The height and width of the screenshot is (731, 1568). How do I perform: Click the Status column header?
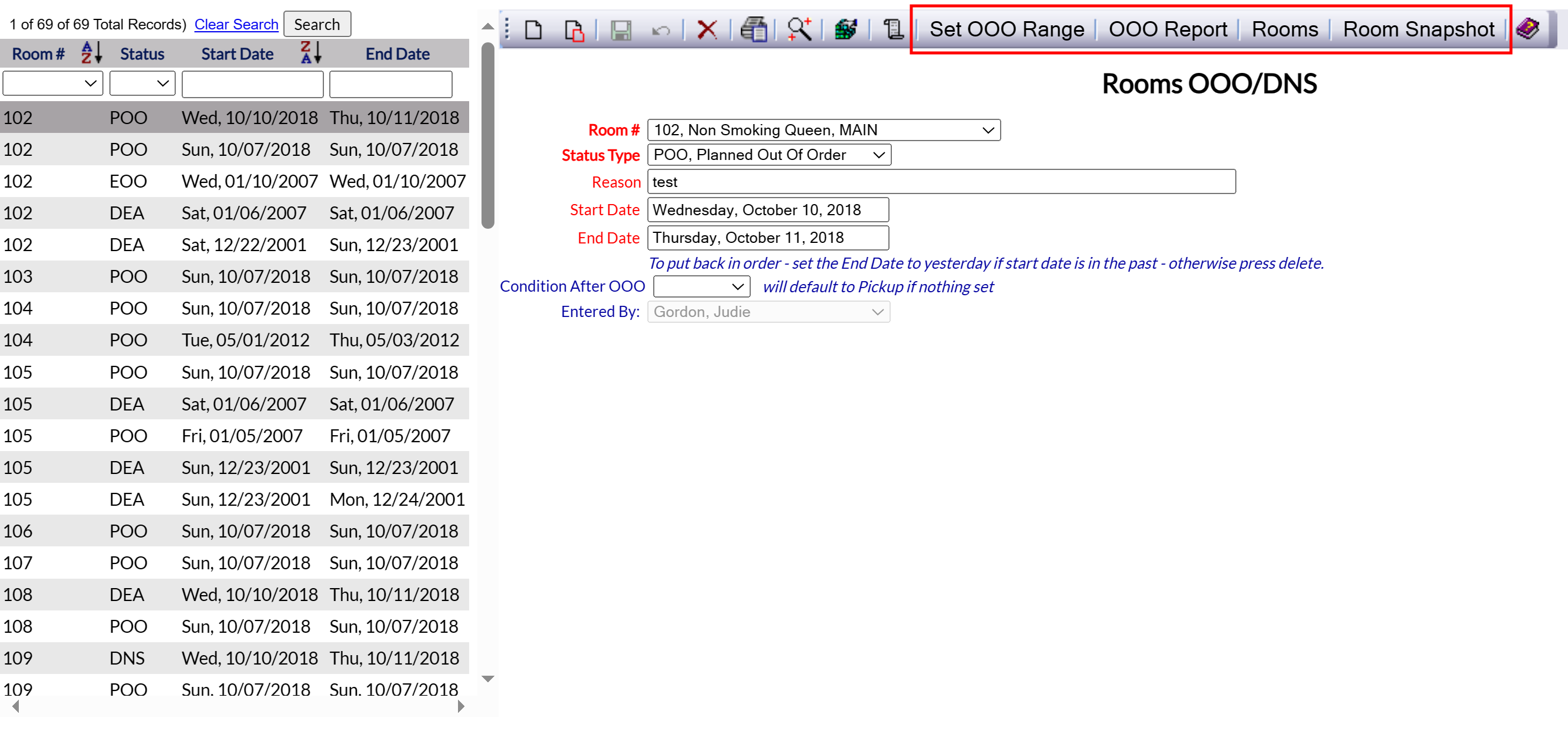142,54
